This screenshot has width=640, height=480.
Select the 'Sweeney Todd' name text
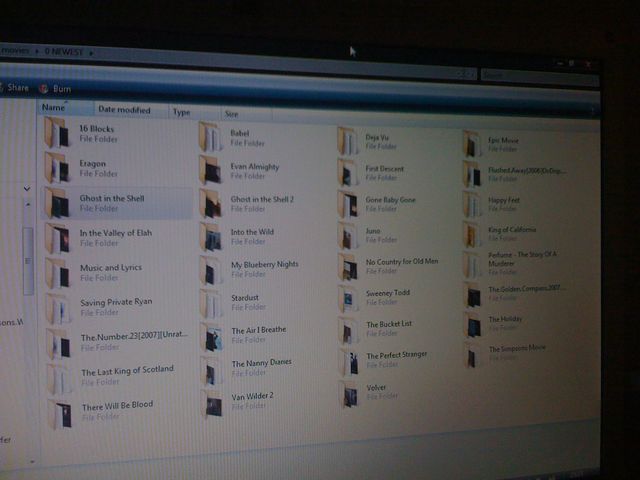[388, 293]
